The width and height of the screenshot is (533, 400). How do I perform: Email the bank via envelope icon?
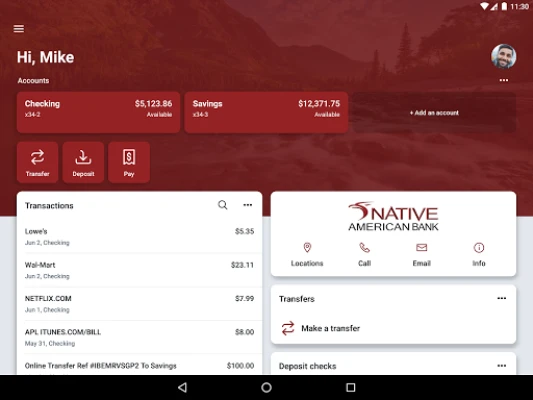(422, 248)
